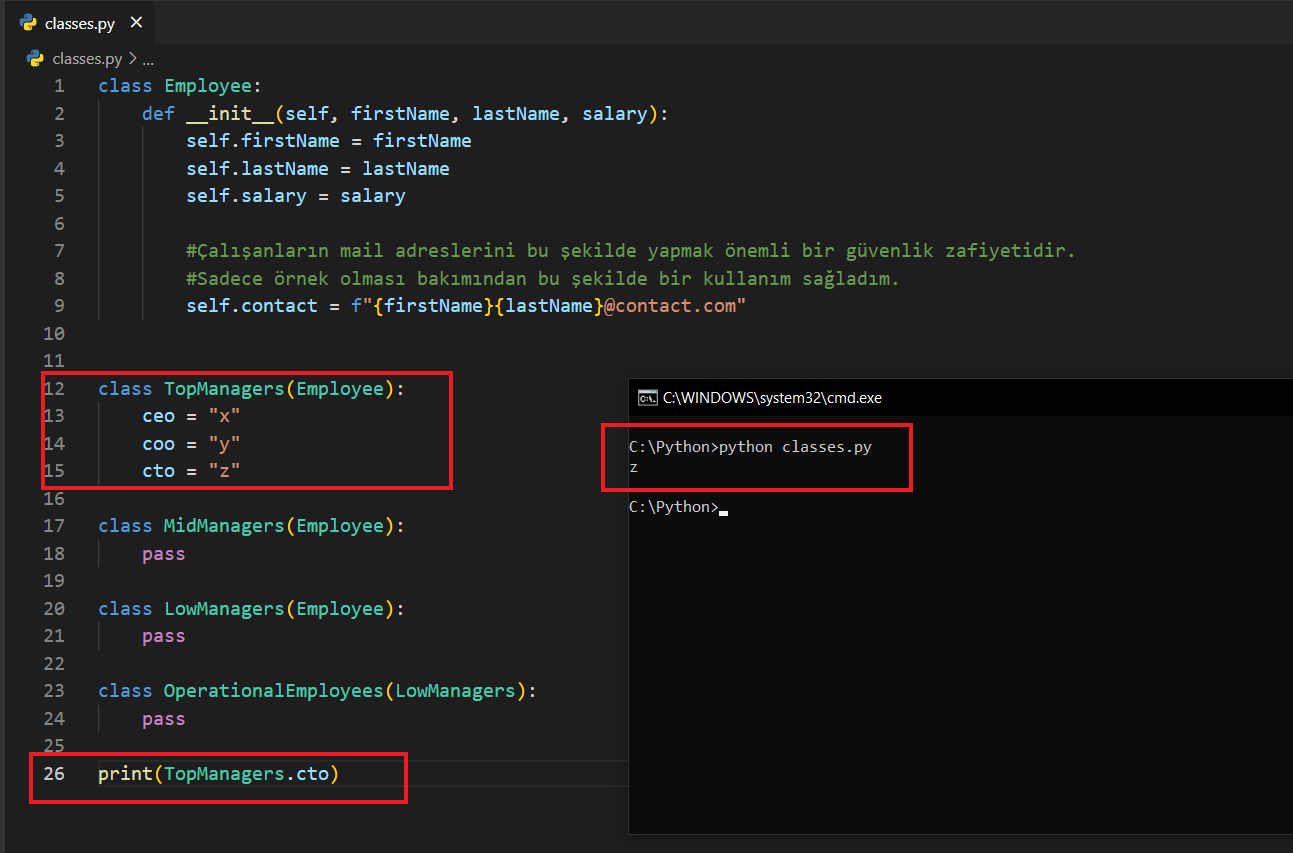Screen dimensions: 1293x853
Task: Click line number 12 in the gutter
Action: click(x=54, y=389)
